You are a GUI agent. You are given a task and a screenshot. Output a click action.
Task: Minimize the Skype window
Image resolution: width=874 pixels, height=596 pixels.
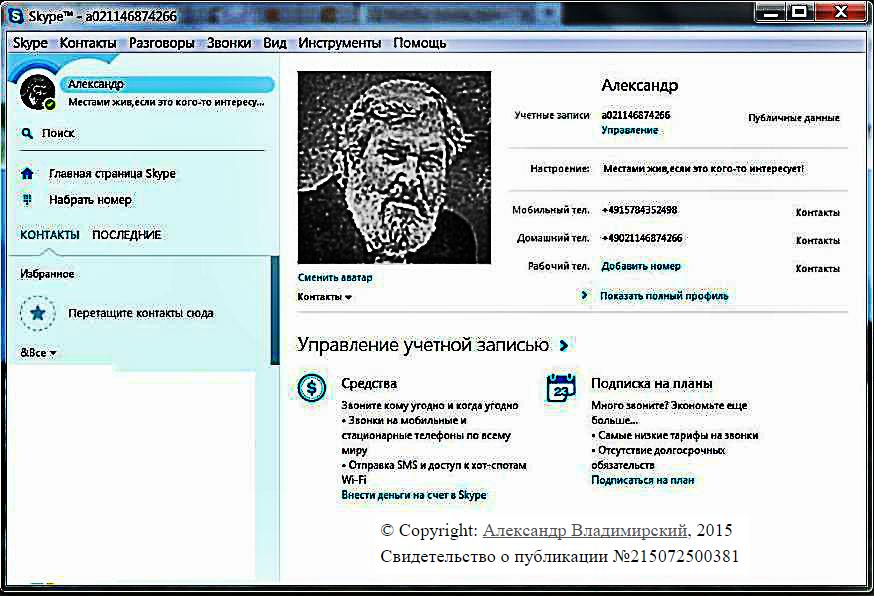pyautogui.click(x=771, y=12)
